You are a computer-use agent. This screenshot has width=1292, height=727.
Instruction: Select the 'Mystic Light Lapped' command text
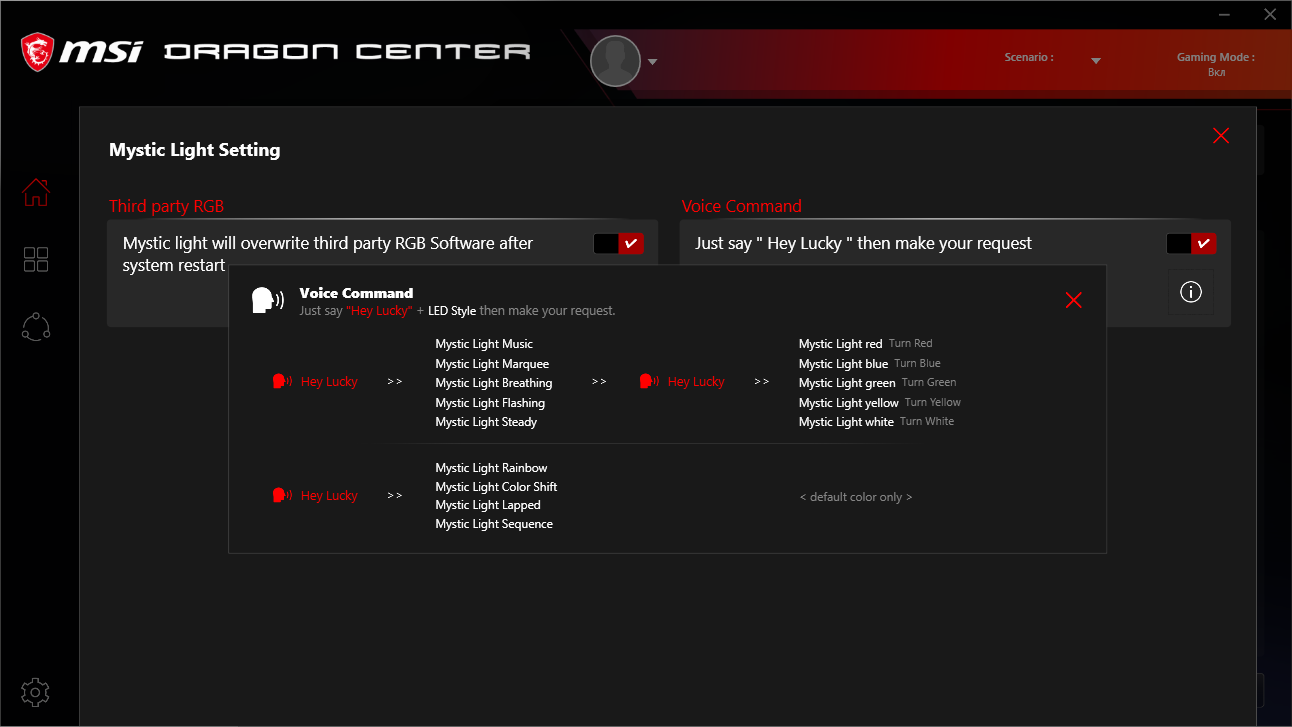(x=488, y=505)
